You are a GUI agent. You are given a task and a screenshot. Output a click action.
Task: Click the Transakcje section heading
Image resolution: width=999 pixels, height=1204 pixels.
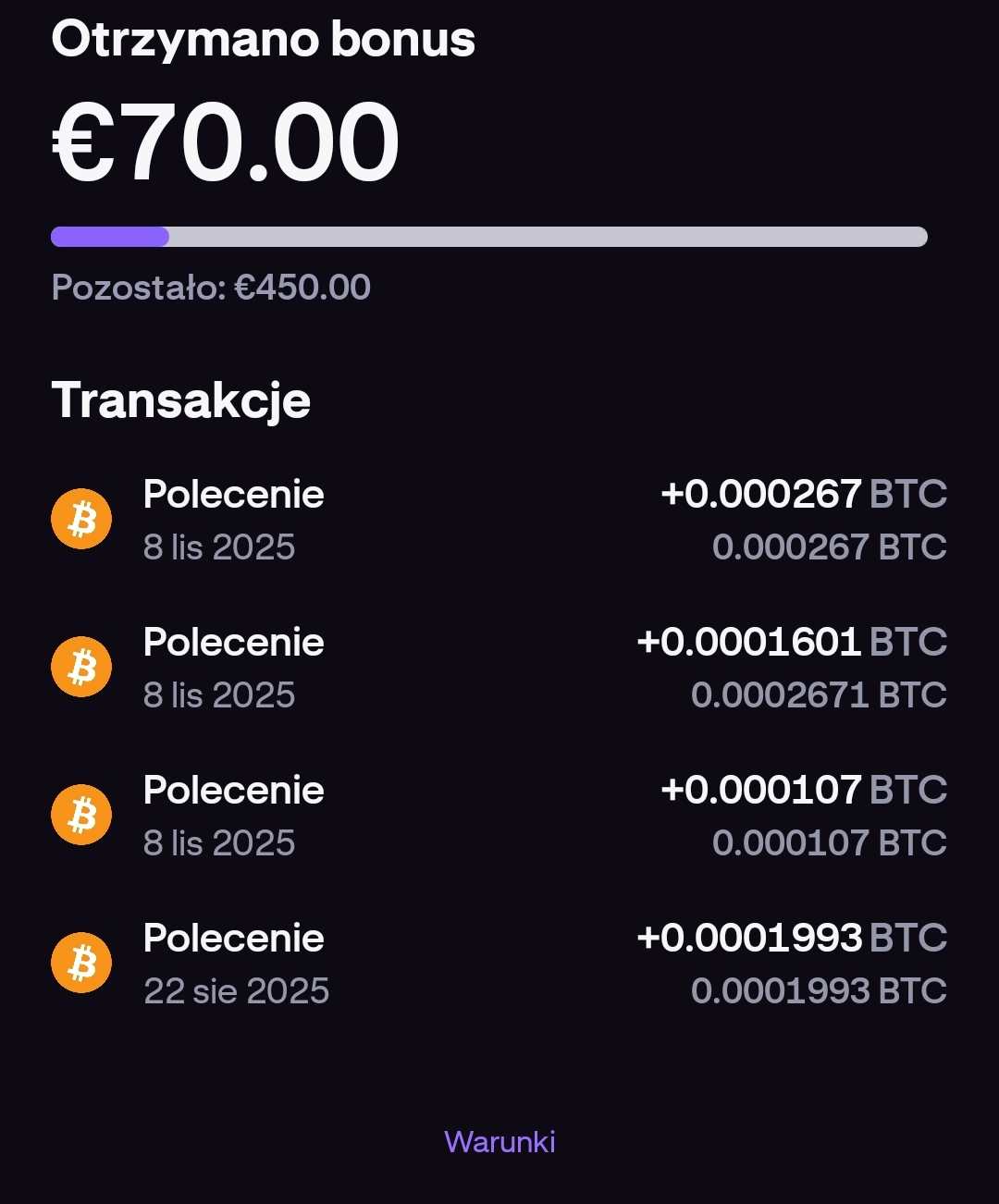click(x=181, y=400)
